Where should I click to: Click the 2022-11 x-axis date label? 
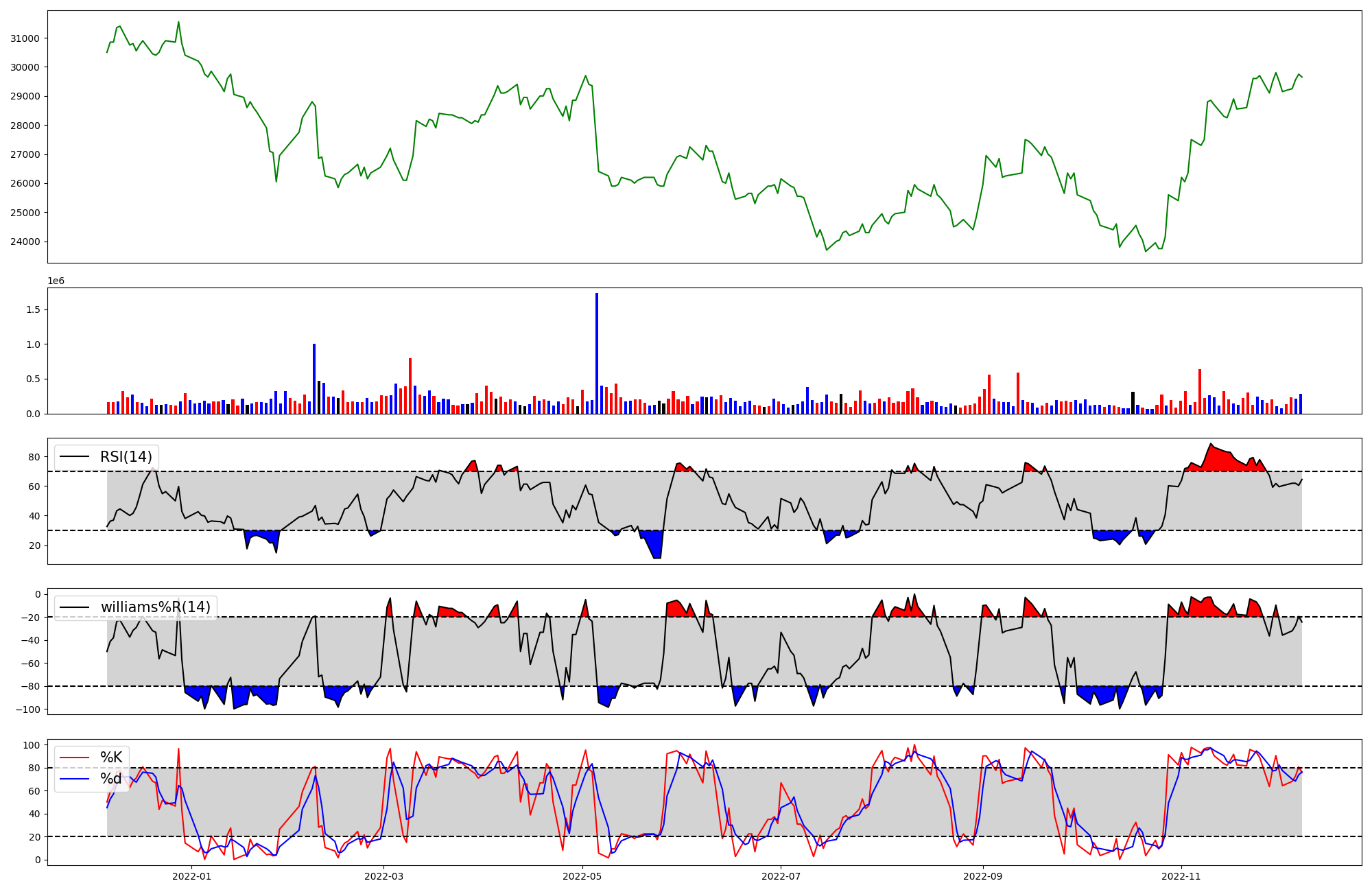(1182, 876)
